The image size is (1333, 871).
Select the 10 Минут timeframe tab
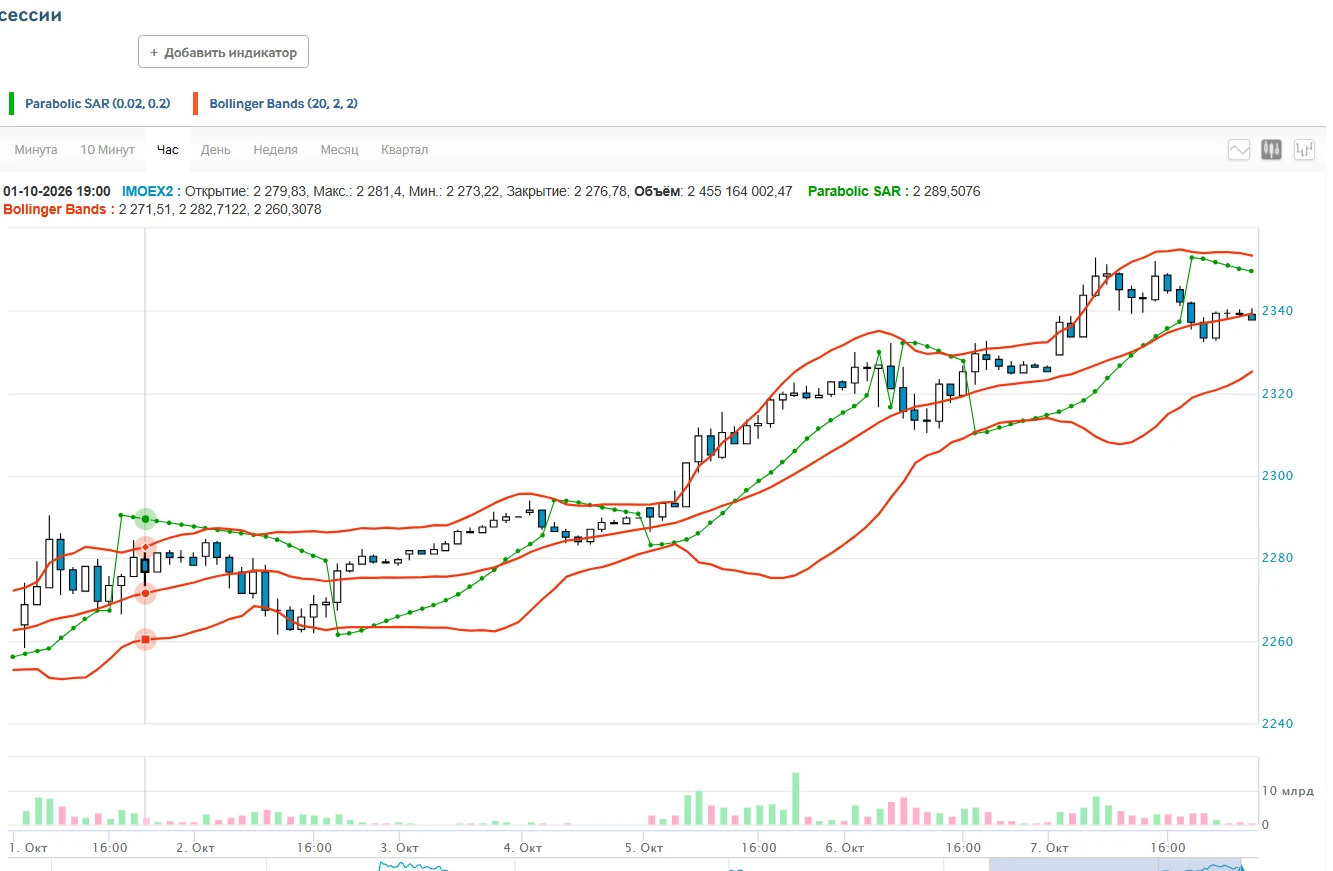pos(107,150)
